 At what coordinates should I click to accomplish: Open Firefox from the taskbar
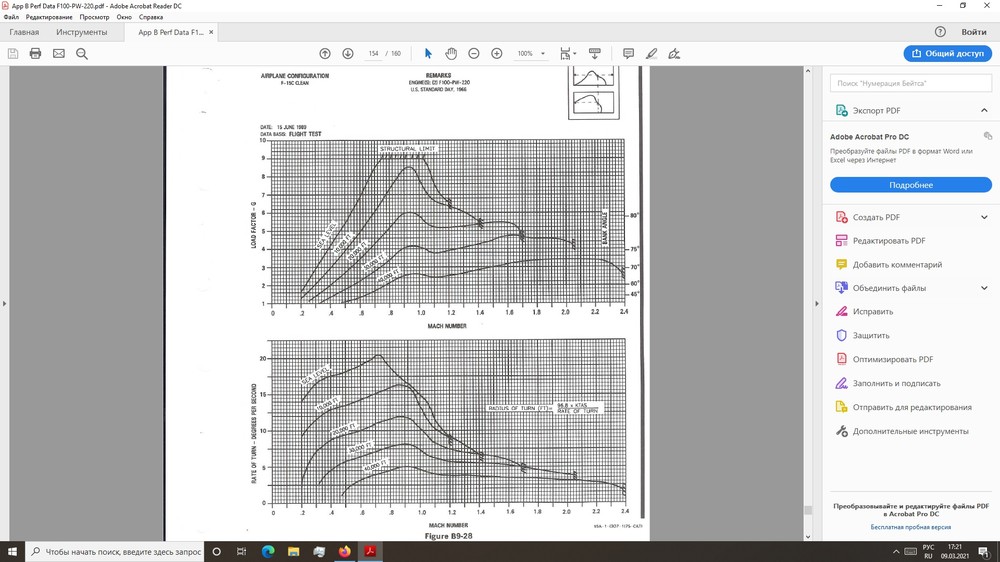344,552
